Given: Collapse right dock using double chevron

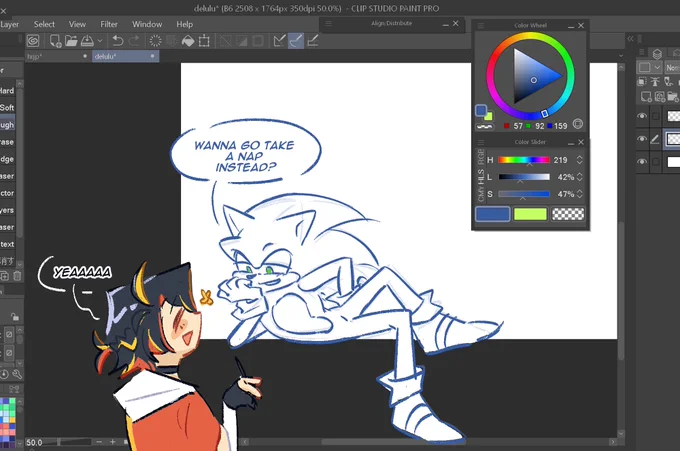Looking at the screenshot, I should [631, 39].
